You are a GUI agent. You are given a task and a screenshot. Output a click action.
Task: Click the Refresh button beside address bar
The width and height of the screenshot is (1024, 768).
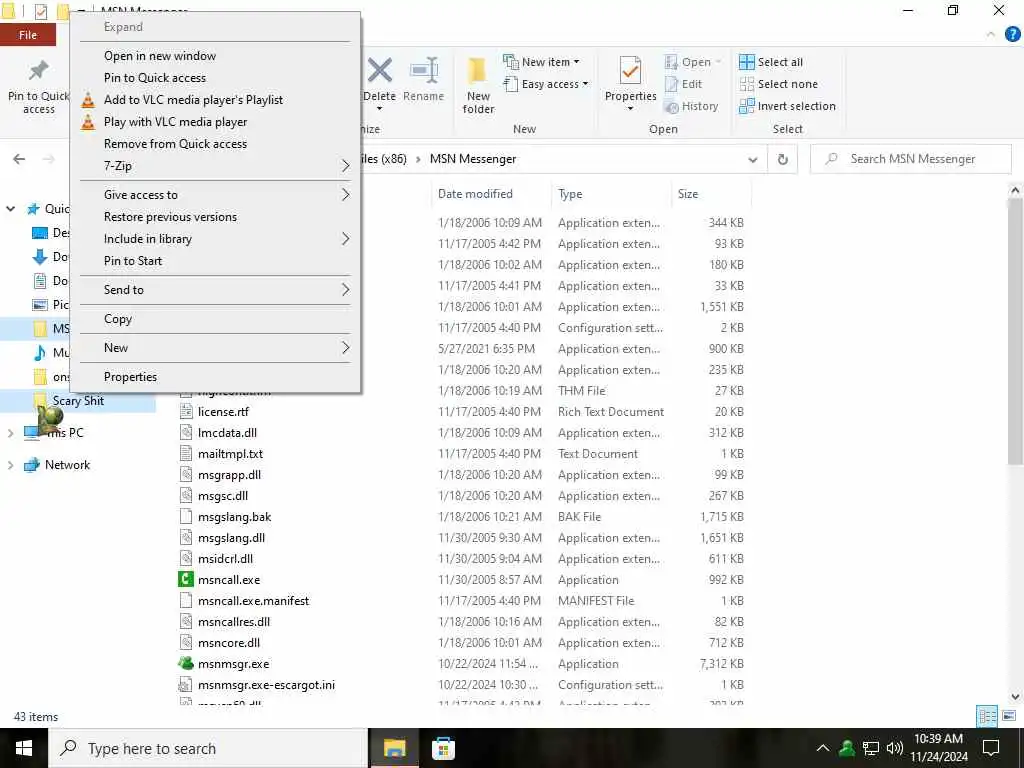(x=782, y=159)
